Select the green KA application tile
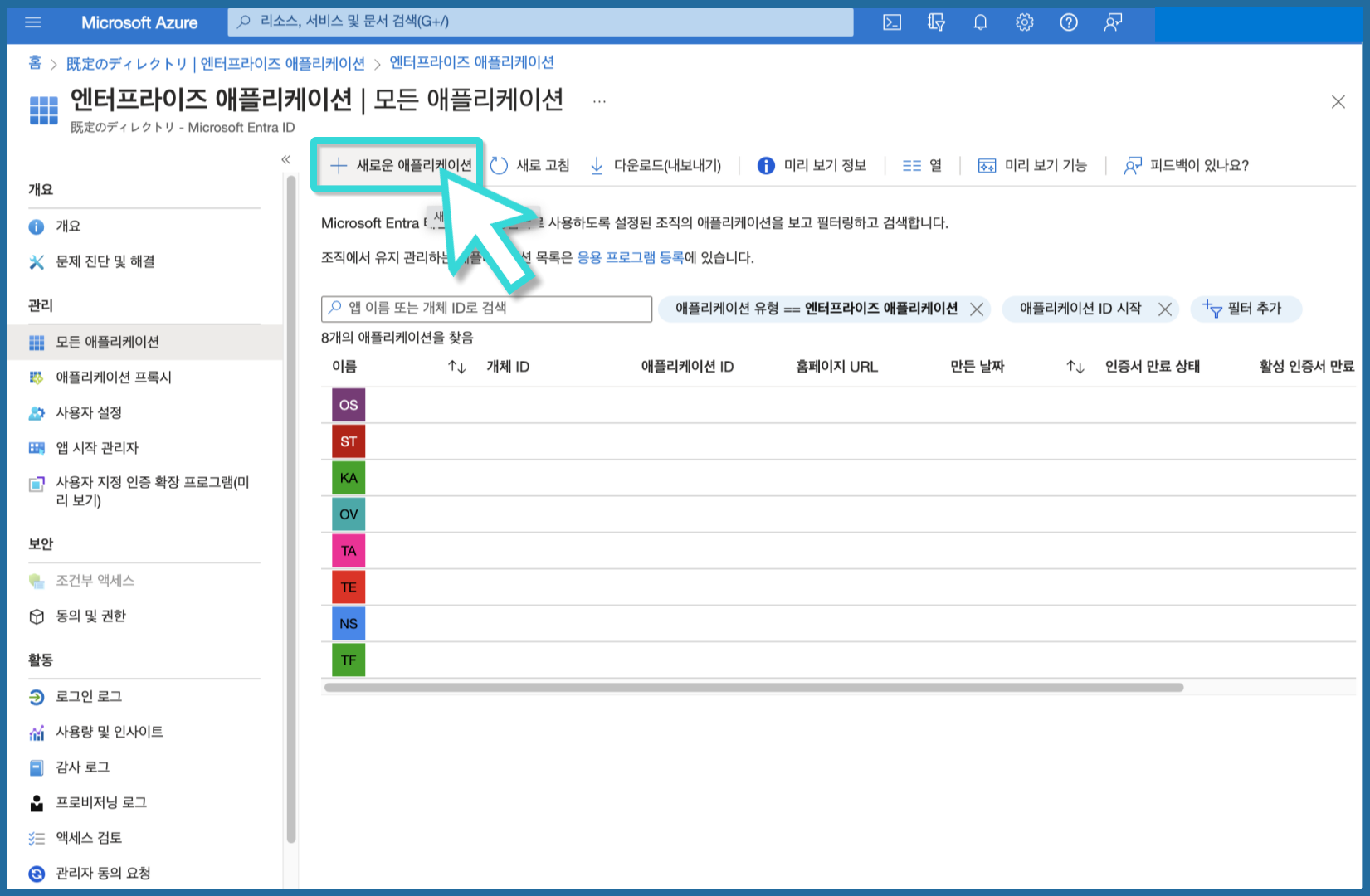The width and height of the screenshot is (1370, 896). tap(349, 478)
